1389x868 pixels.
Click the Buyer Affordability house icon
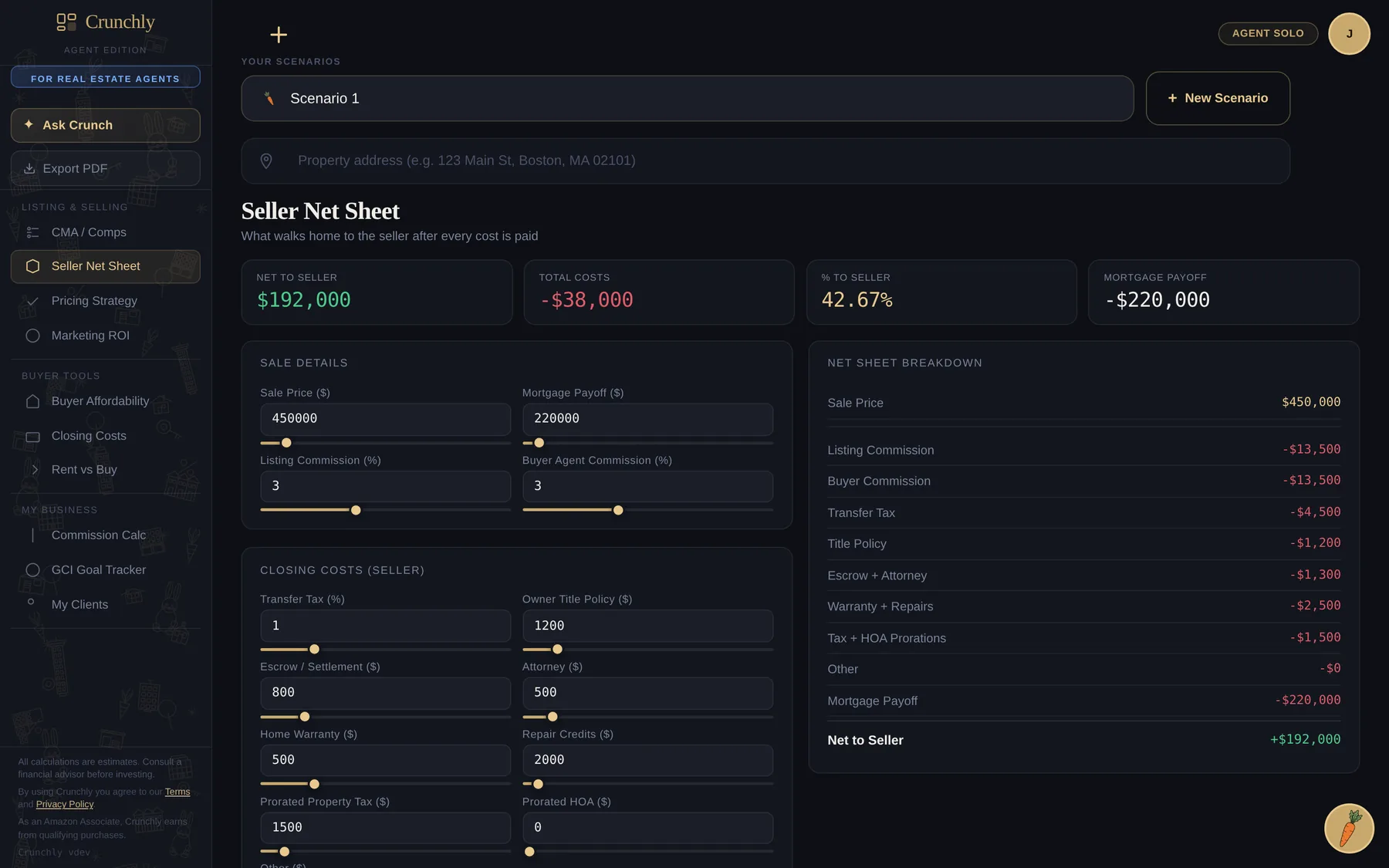tap(32, 401)
